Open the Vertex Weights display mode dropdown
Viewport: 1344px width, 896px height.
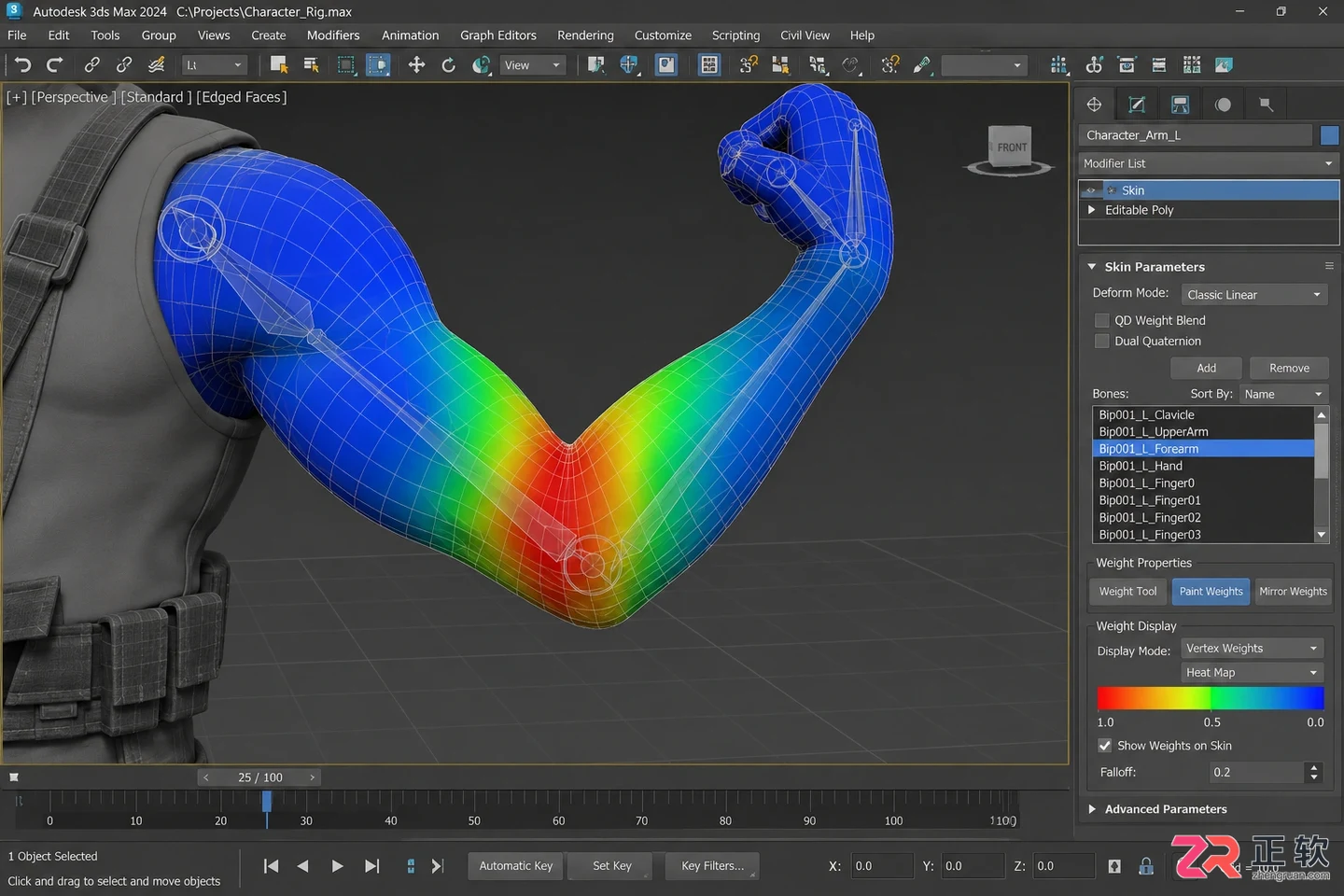coord(1253,649)
